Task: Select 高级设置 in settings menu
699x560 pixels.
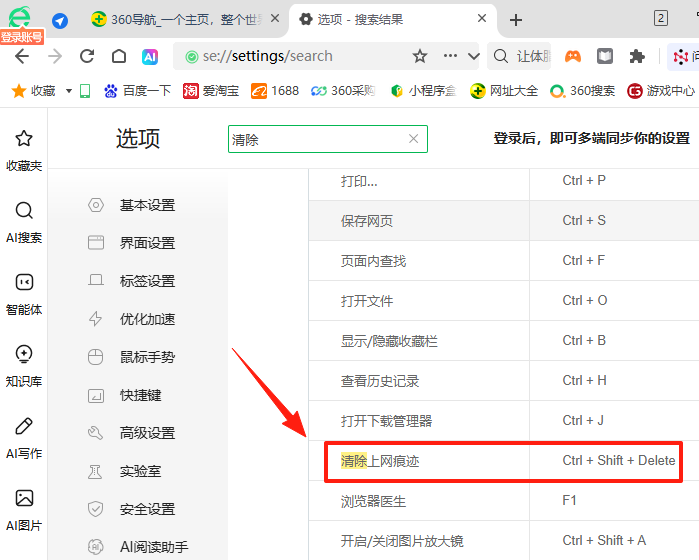Action: pyautogui.click(x=132, y=433)
